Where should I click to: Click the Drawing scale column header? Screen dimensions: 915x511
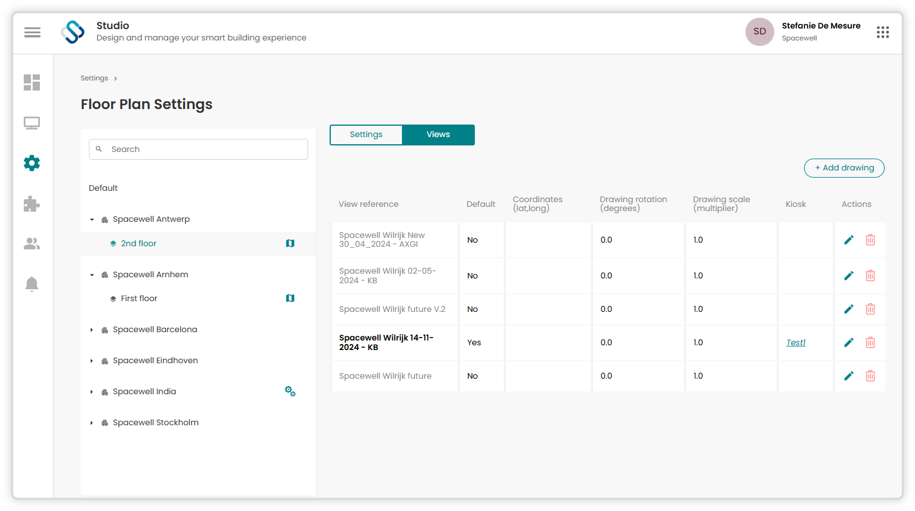(721, 204)
